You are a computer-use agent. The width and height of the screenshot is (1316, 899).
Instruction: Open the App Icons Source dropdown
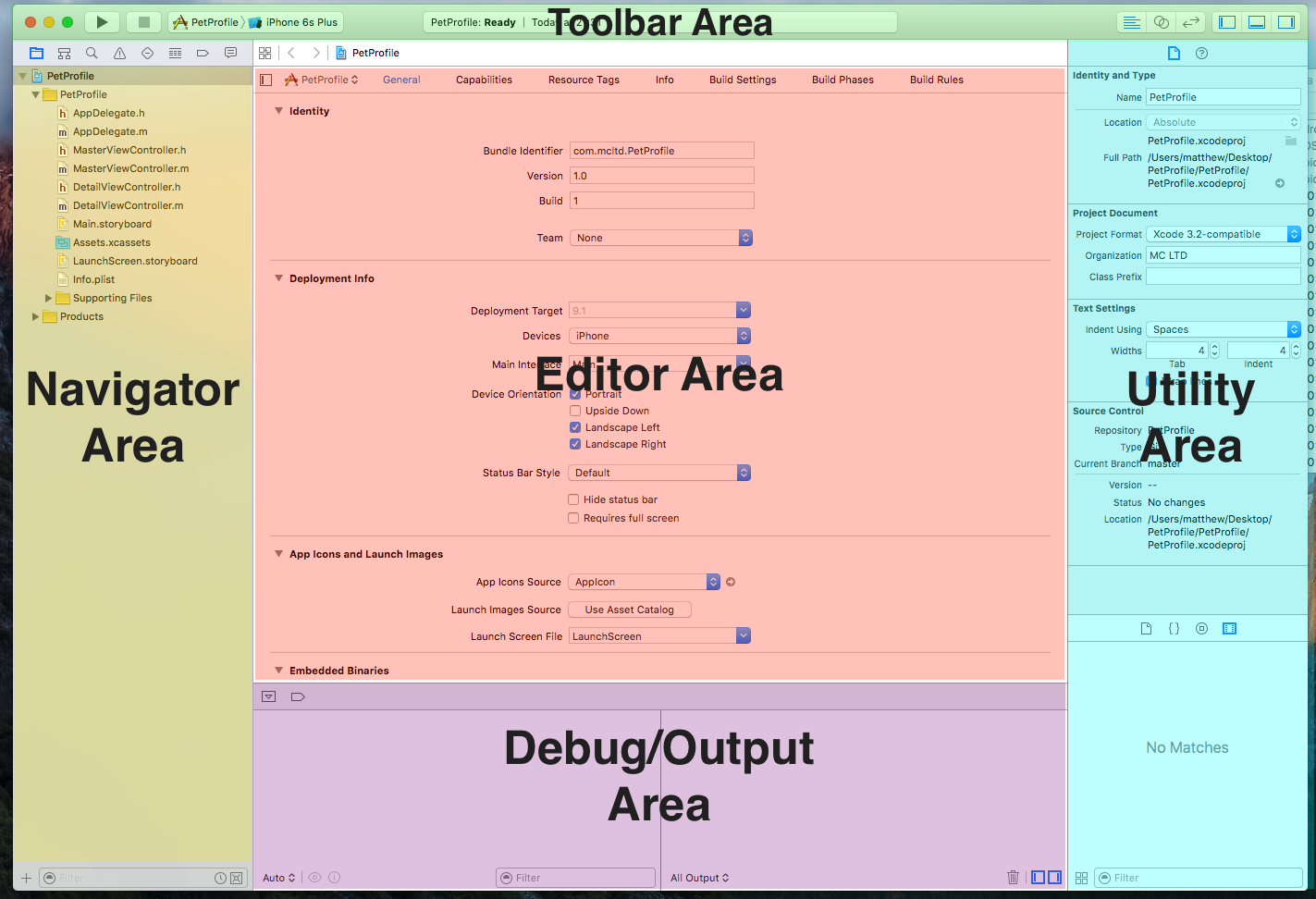click(645, 582)
